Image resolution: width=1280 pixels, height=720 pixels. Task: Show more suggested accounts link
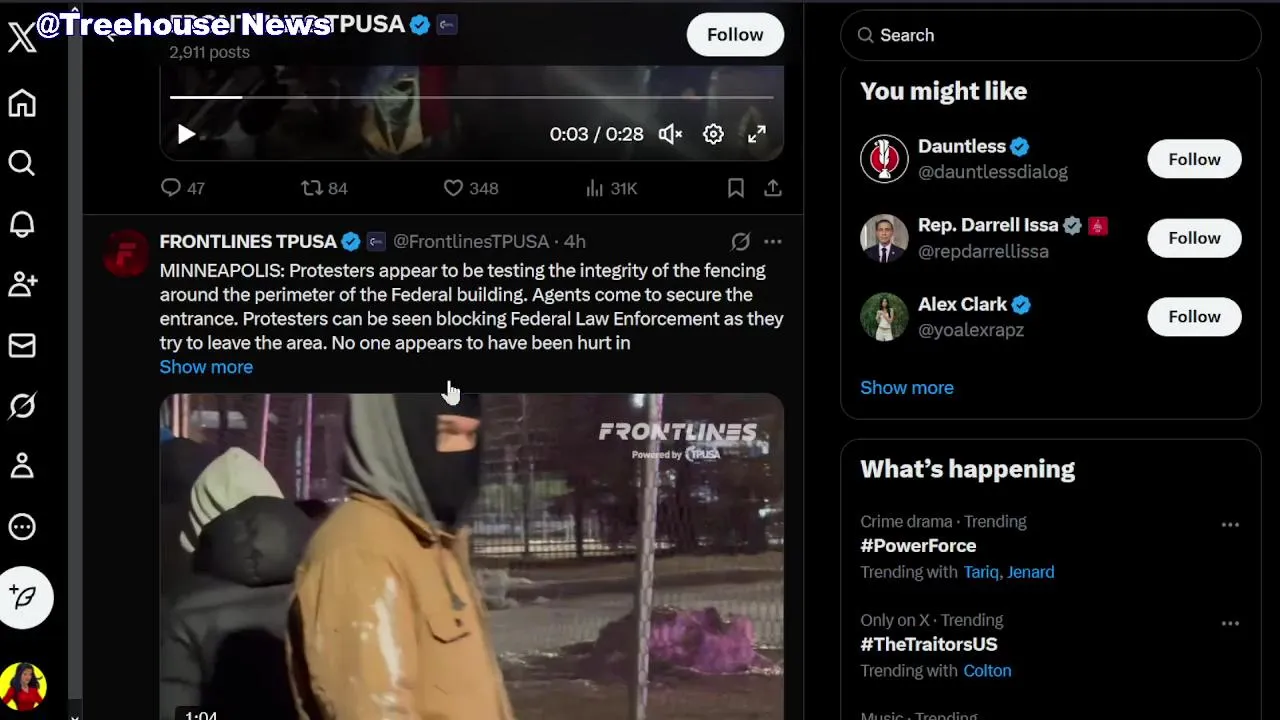pyautogui.click(x=907, y=388)
